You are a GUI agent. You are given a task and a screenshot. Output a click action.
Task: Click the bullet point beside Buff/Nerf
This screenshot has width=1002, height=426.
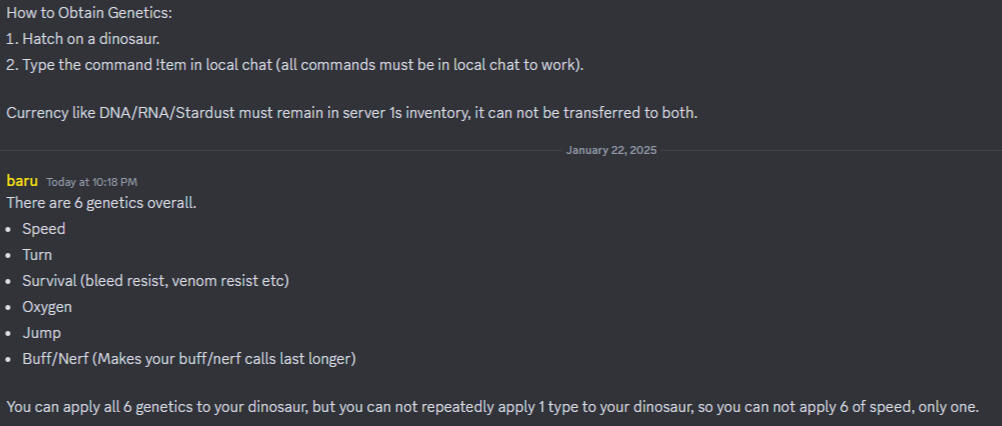(9, 360)
